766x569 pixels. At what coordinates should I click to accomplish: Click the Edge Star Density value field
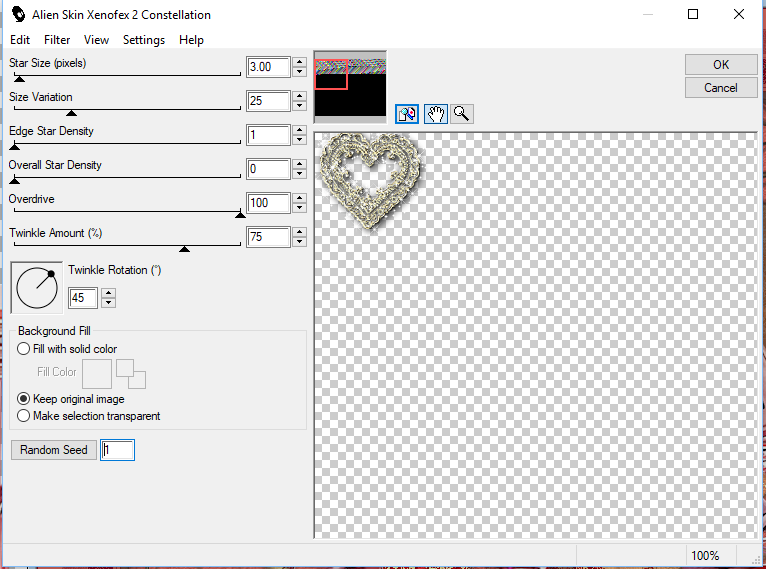tap(268, 135)
